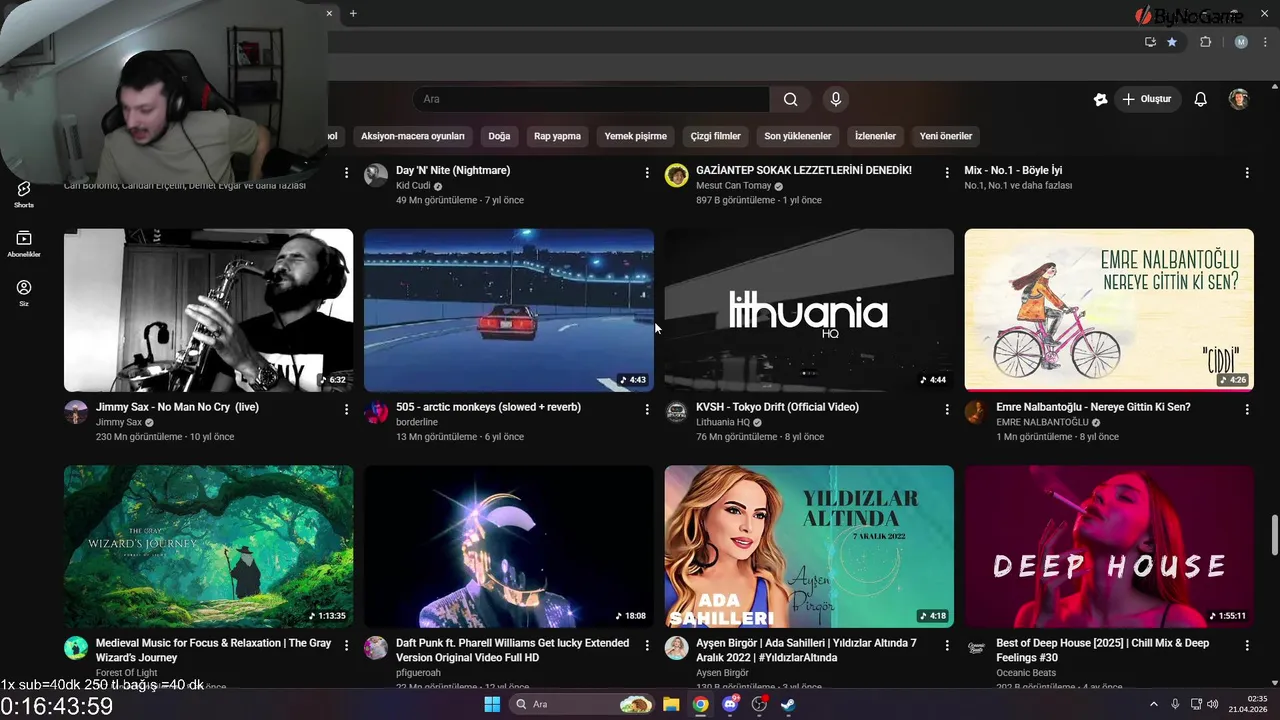
Task: Play the Yıldızlar Altında Ada Sahilleri thumbnail
Action: [809, 546]
